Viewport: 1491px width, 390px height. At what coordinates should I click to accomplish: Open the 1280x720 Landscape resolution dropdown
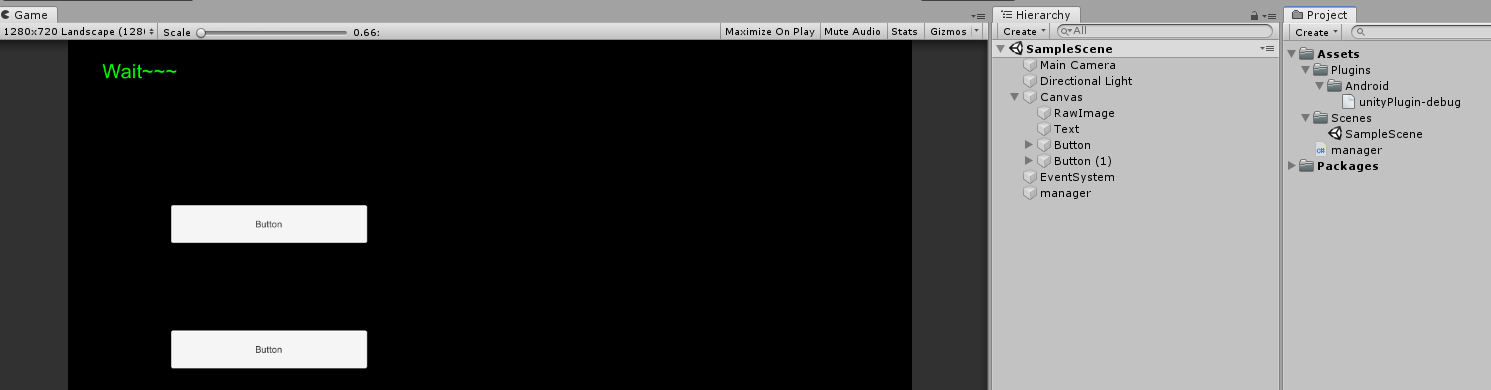[x=79, y=32]
